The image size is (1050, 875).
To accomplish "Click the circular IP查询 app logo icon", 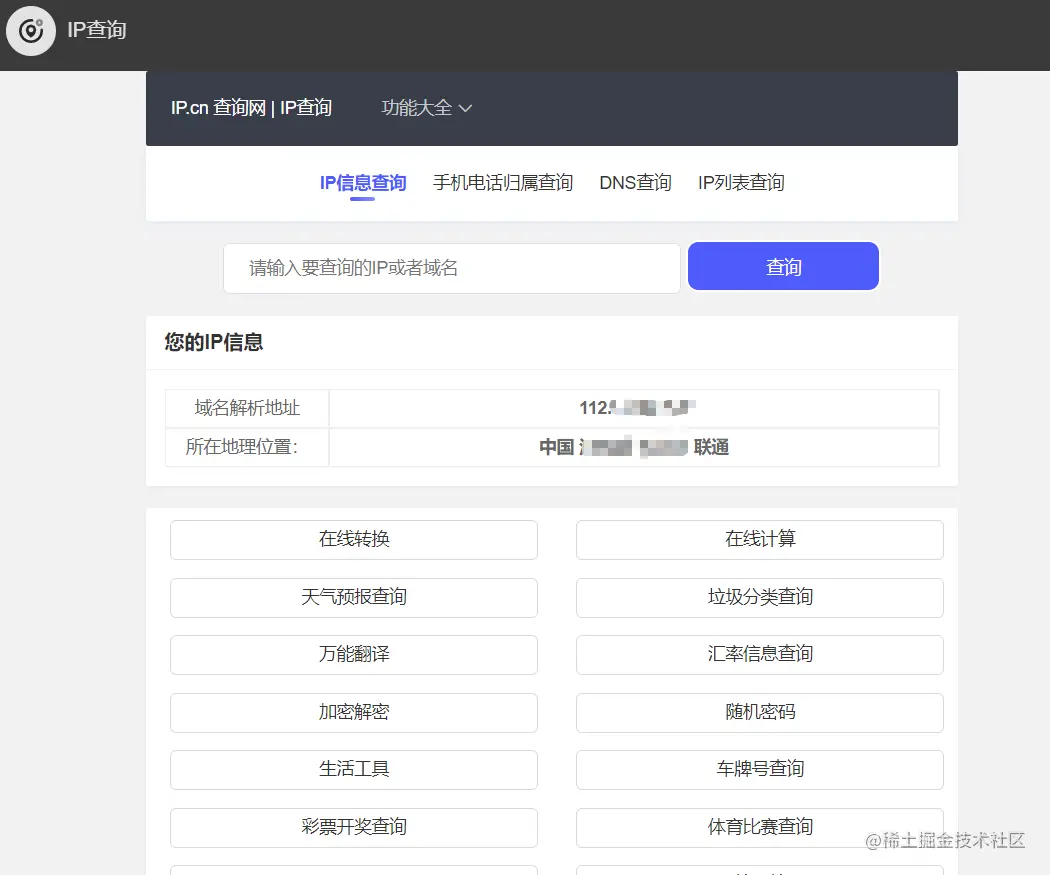I will 31,31.
